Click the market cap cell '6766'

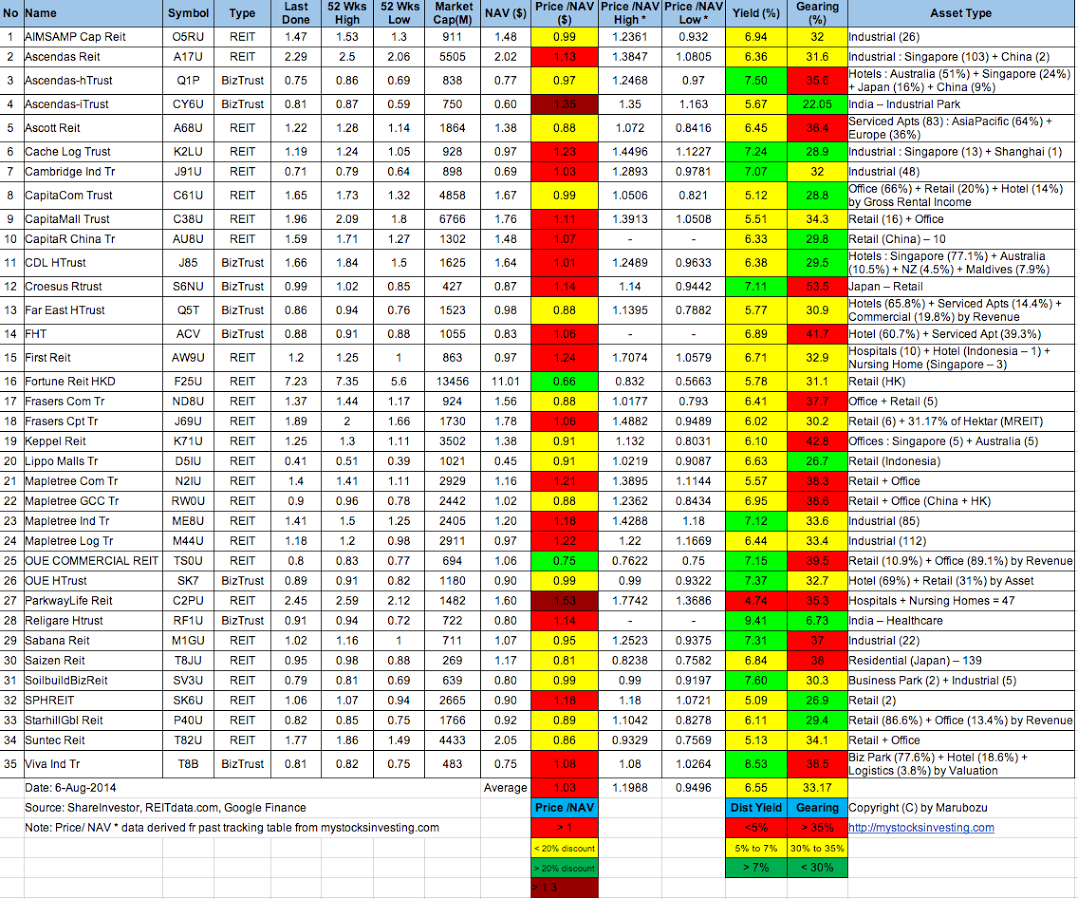point(452,219)
